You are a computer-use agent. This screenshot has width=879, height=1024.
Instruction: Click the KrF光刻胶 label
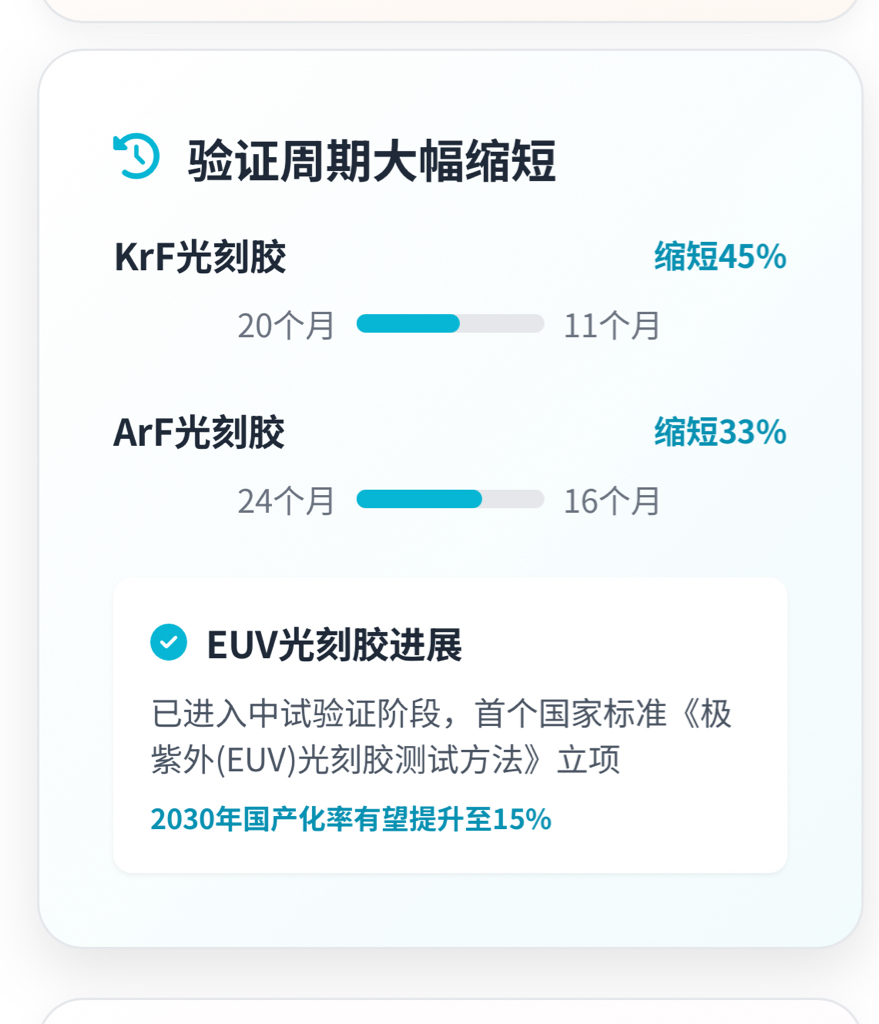200,256
